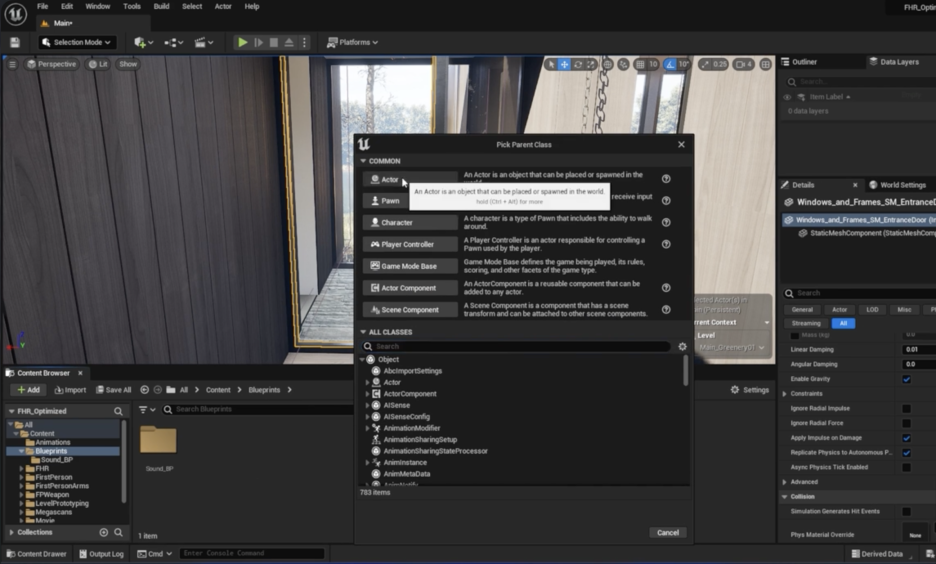Toggle the Ignore Radial Impulse checkbox
This screenshot has height=564, width=936.
(906, 409)
